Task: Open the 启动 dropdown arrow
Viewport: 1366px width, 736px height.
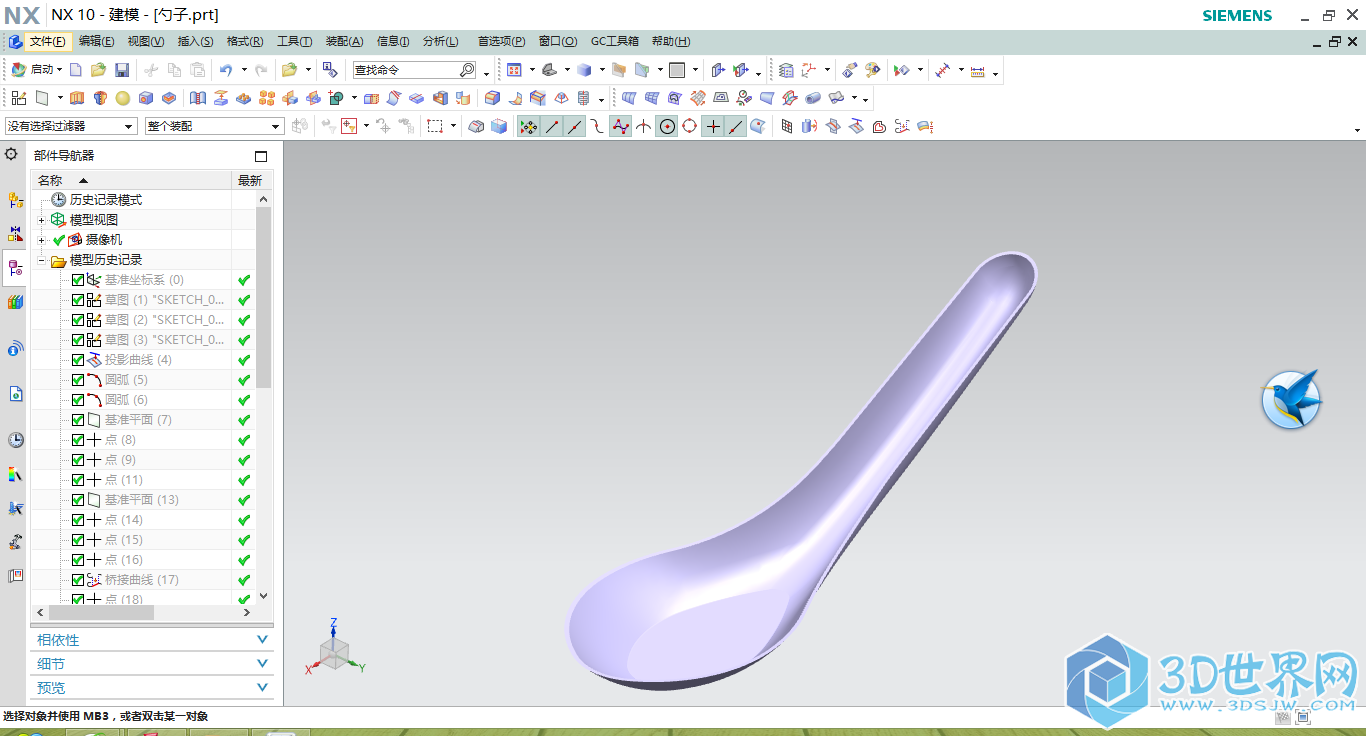Action: click(60, 70)
